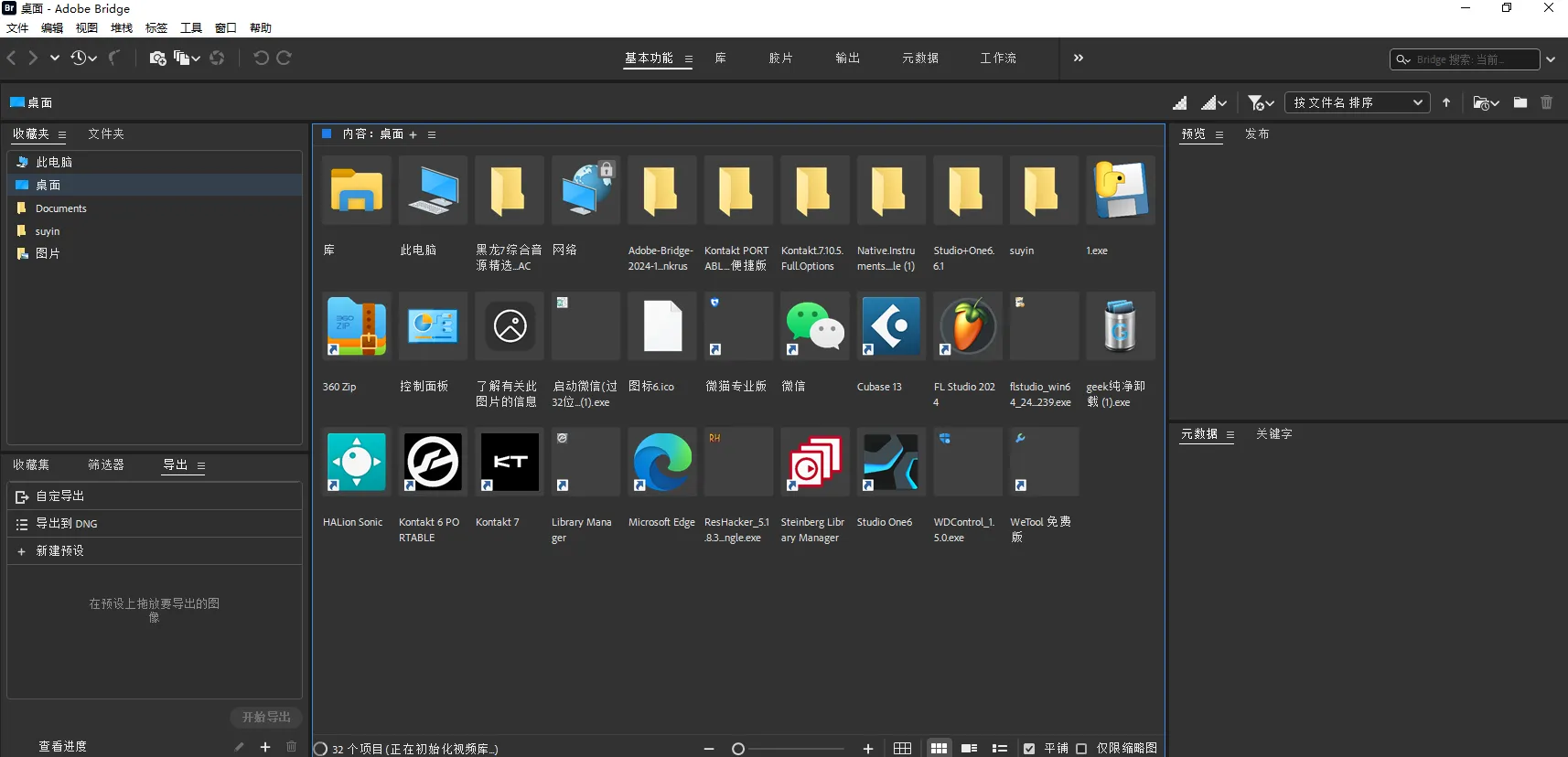Click the delete item trash icon

point(1547,102)
